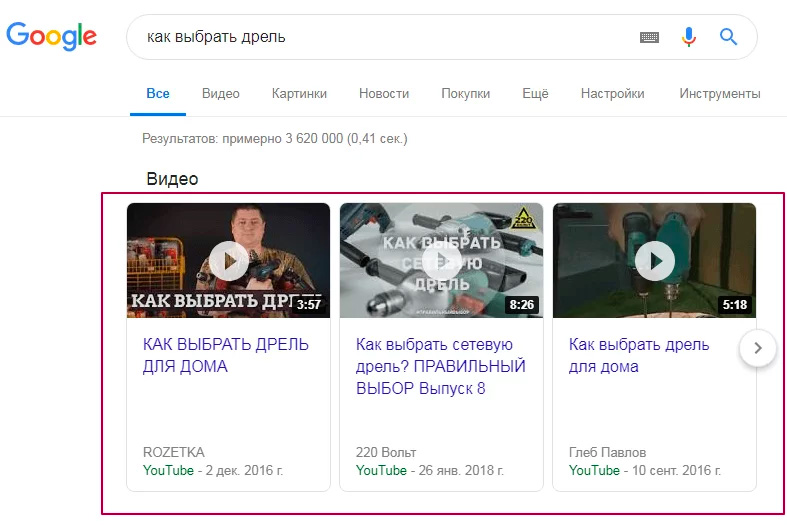Image resolution: width=787 pixels, height=525 pixels.
Task: Open link 'Как выбрать сетевую дрель?'
Action: (440, 366)
